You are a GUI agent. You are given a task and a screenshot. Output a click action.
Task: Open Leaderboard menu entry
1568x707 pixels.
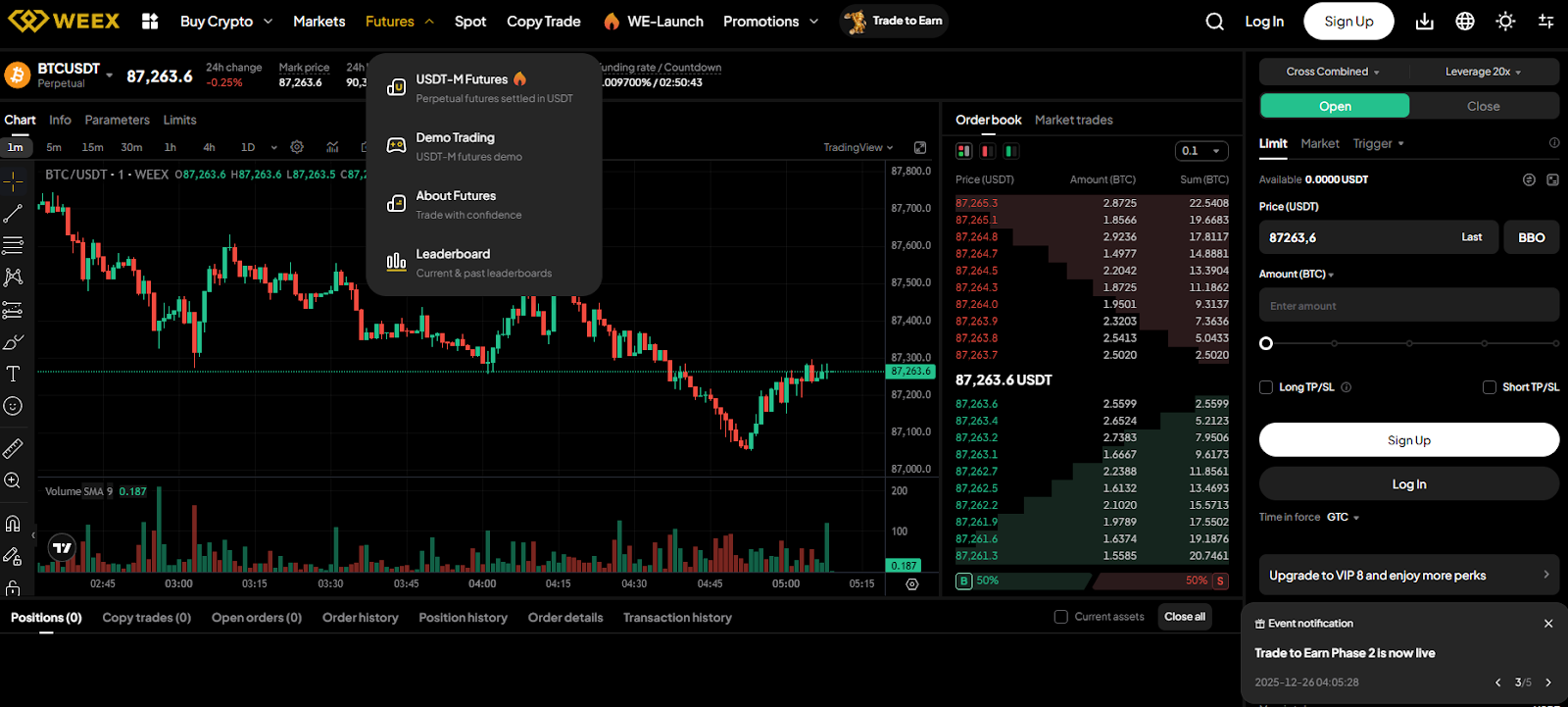[x=484, y=263]
